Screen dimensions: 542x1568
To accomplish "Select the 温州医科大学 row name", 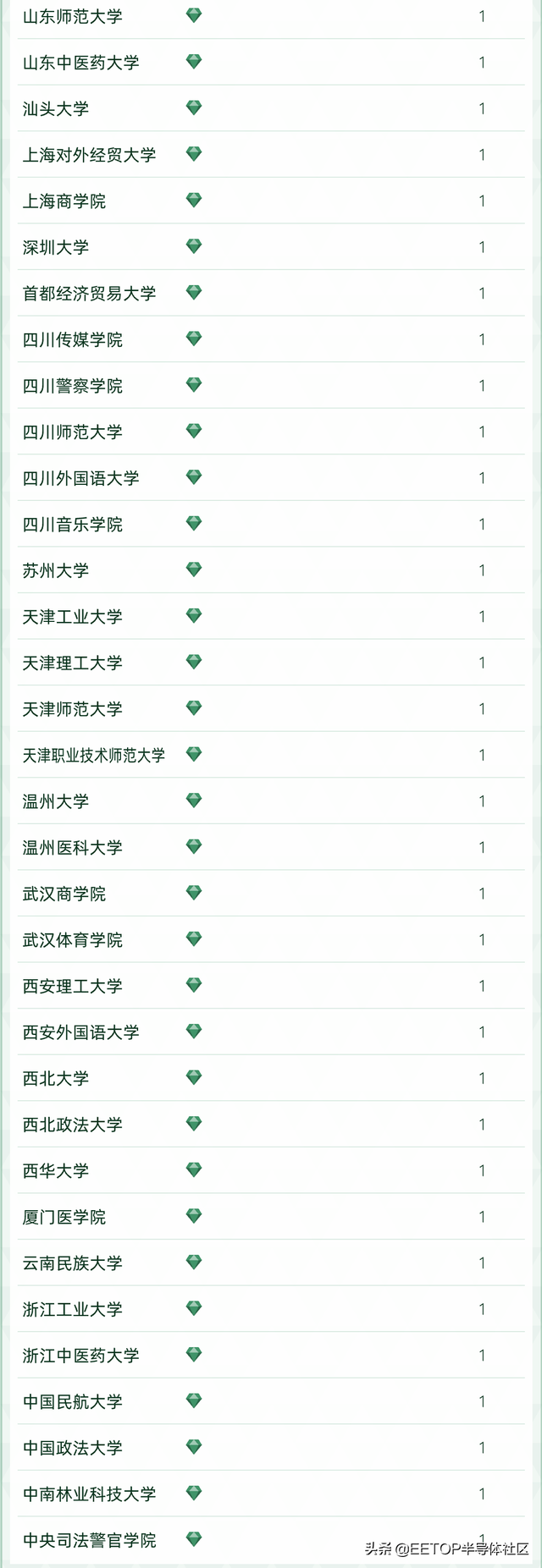I will coord(72,848).
